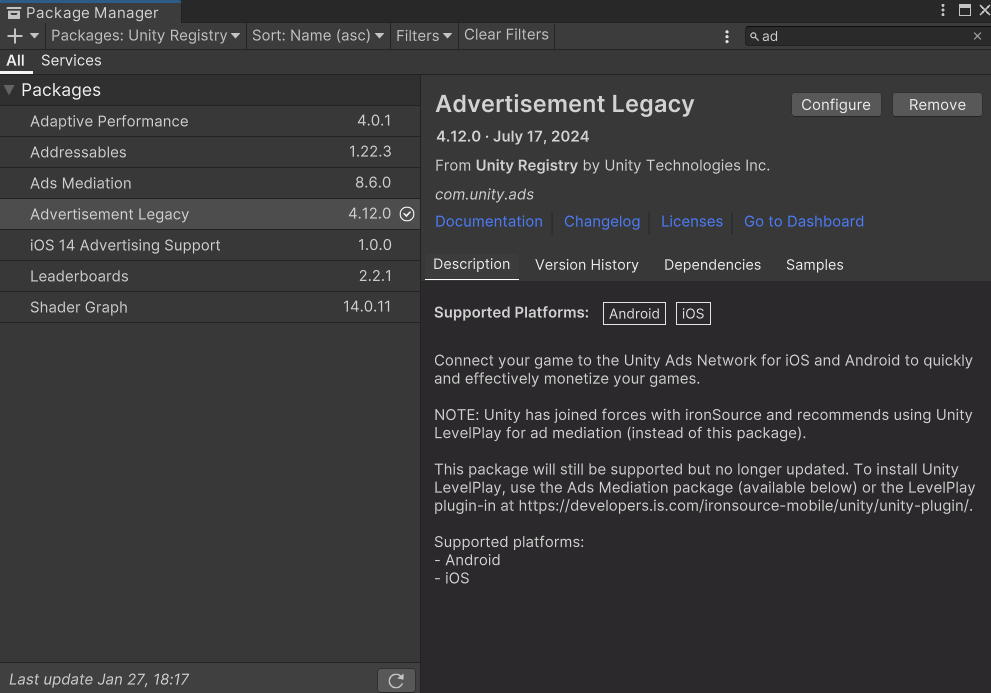Click the plus add package icon
Image resolution: width=991 pixels, height=693 pixels.
tap(15, 36)
